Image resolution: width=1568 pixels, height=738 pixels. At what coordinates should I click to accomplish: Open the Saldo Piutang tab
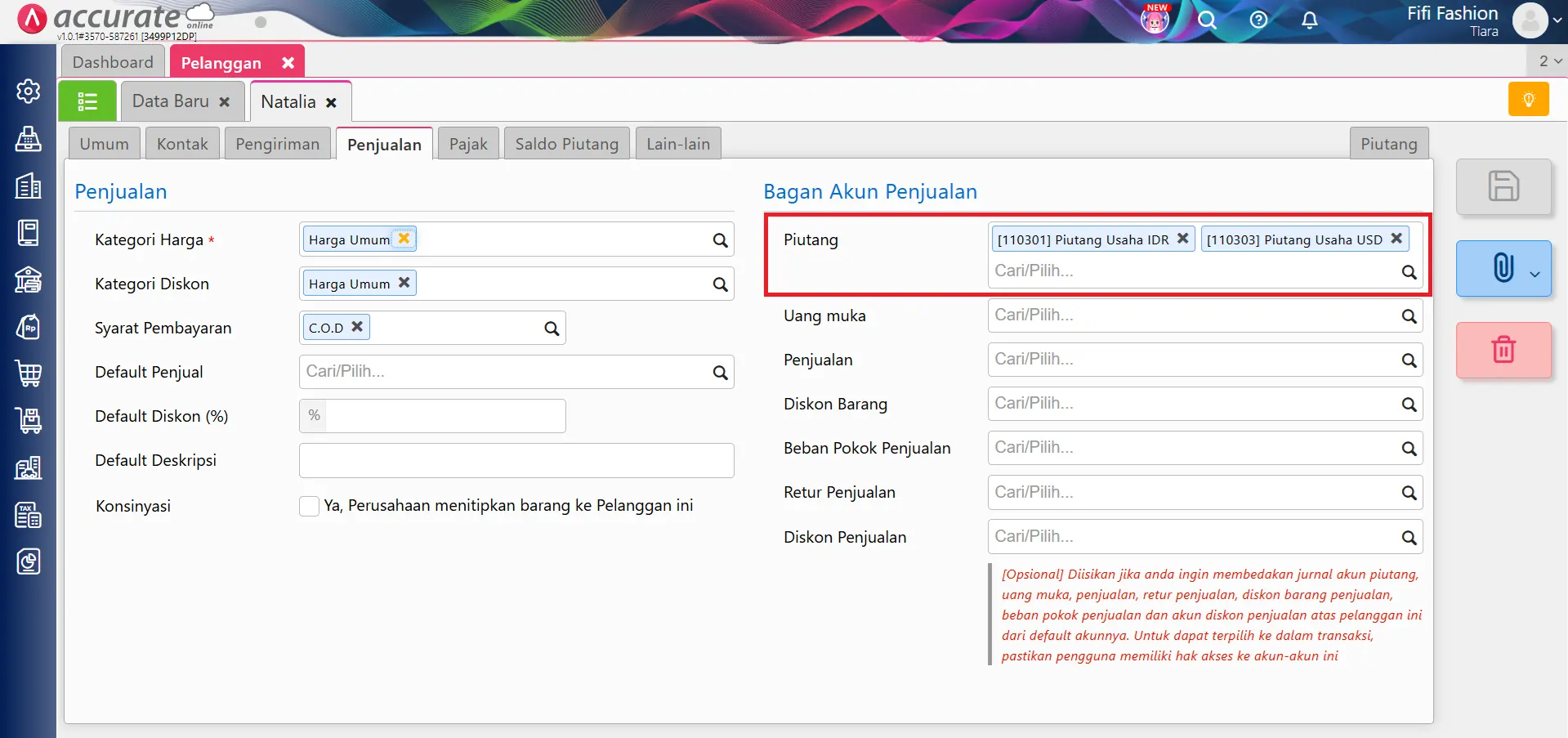(565, 143)
